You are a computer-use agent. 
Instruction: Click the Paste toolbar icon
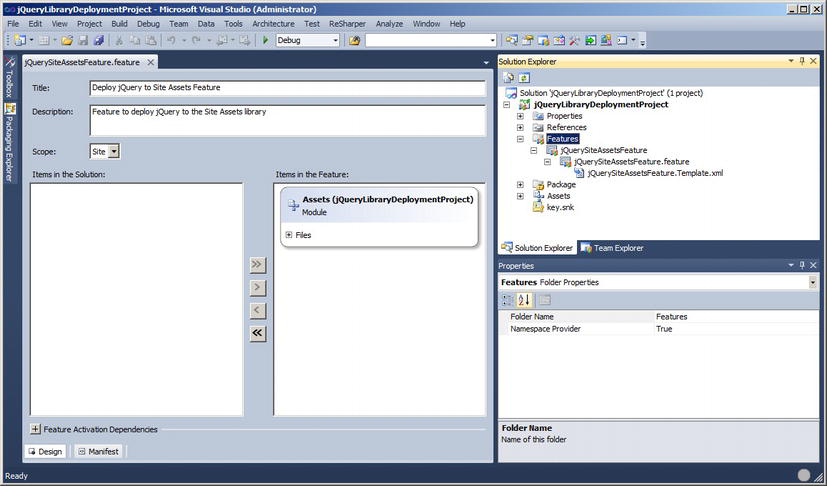coord(151,40)
